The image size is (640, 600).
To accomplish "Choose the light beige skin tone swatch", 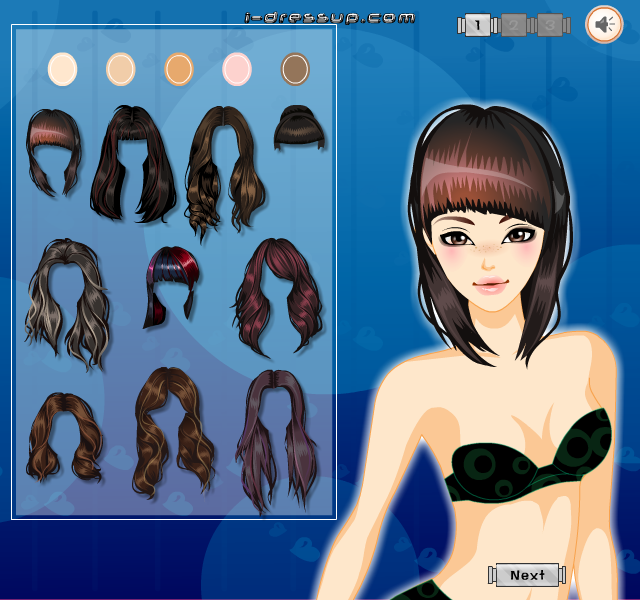I will [121, 69].
